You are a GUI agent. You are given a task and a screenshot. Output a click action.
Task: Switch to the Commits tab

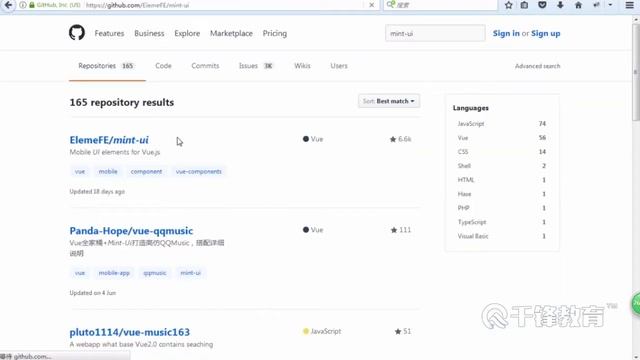coord(205,66)
